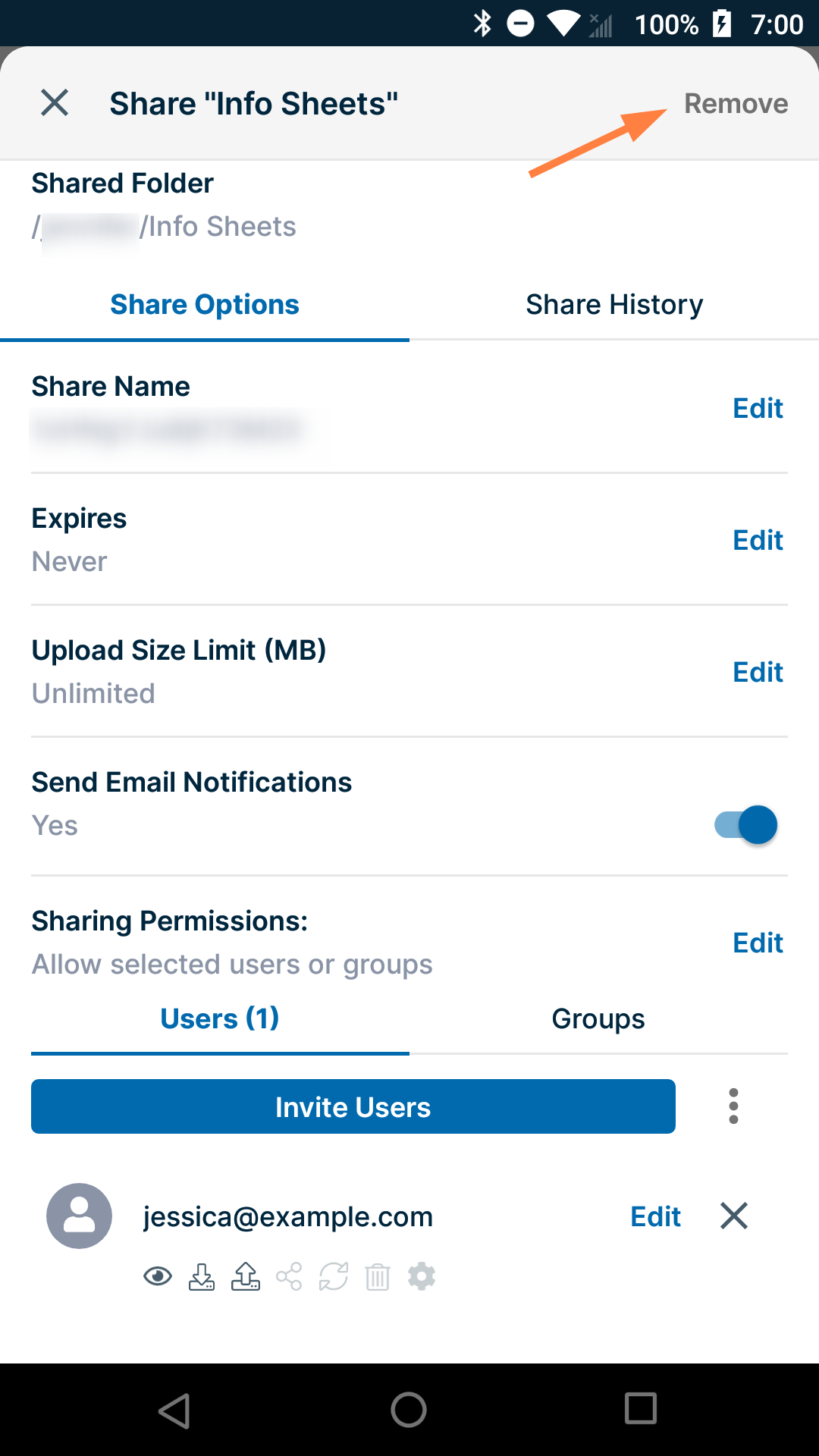This screenshot has width=819, height=1456.
Task: Toggle the share permission icon for jessica
Action: pos(289,1277)
